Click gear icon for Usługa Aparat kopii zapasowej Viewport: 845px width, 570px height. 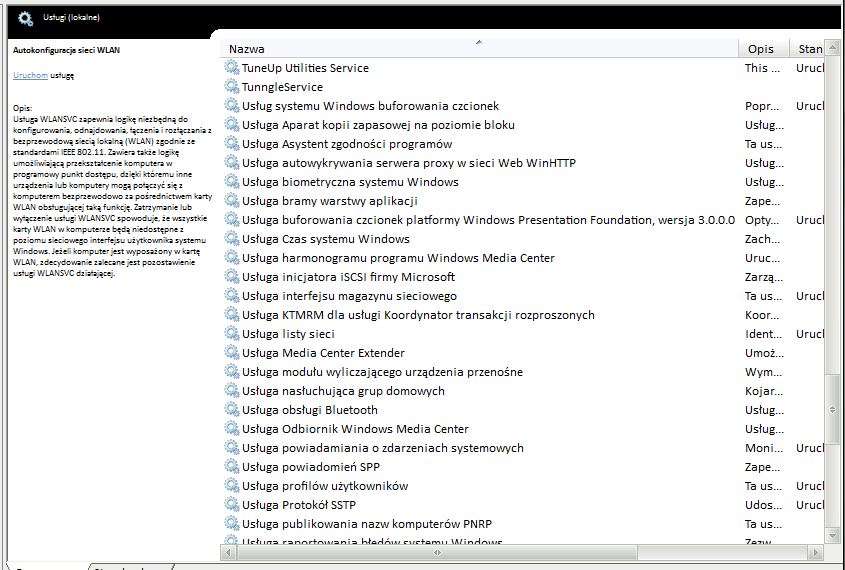(232, 124)
